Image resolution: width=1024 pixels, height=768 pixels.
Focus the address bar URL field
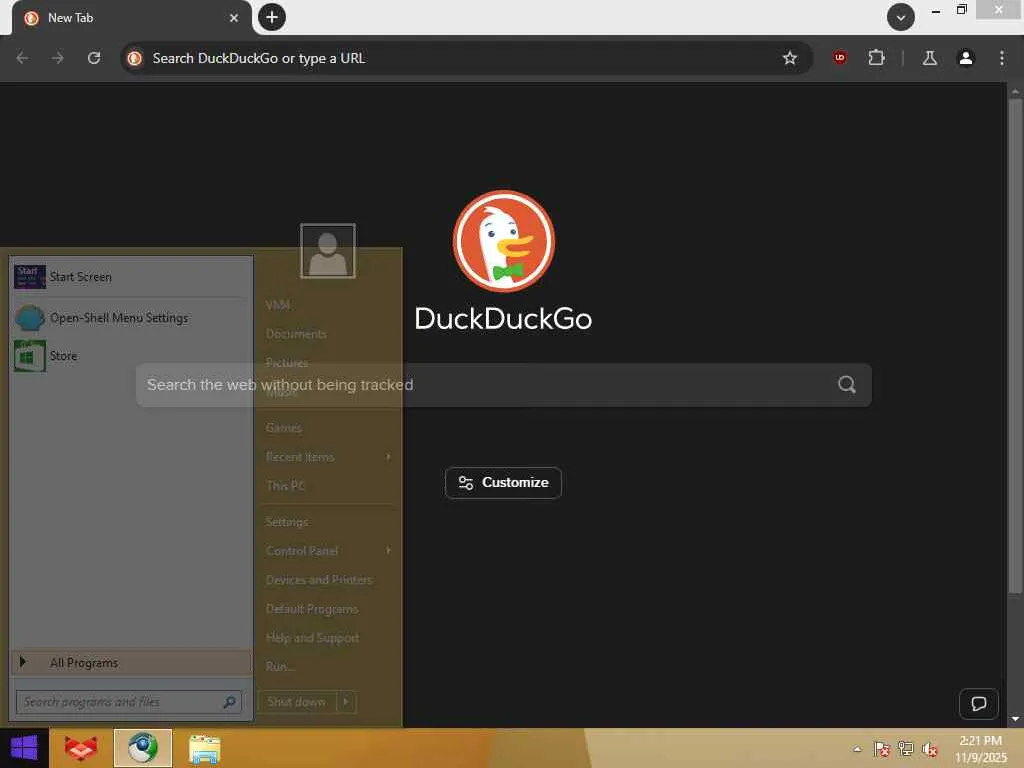click(x=464, y=58)
